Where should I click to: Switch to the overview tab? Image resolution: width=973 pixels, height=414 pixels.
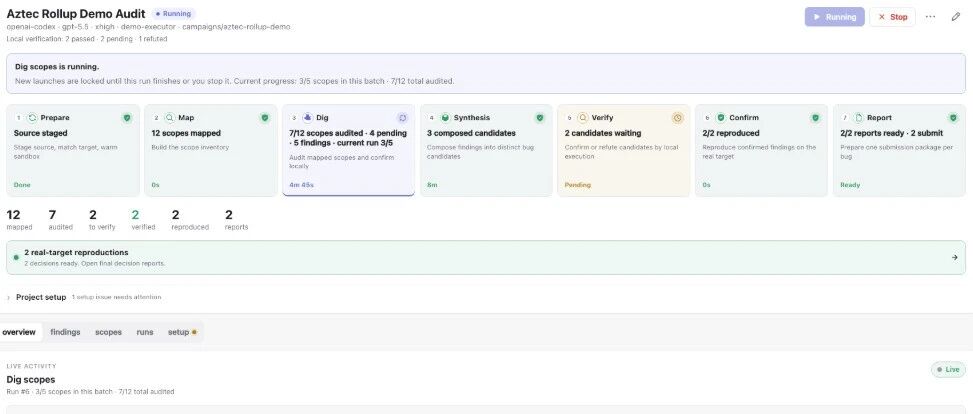19,332
